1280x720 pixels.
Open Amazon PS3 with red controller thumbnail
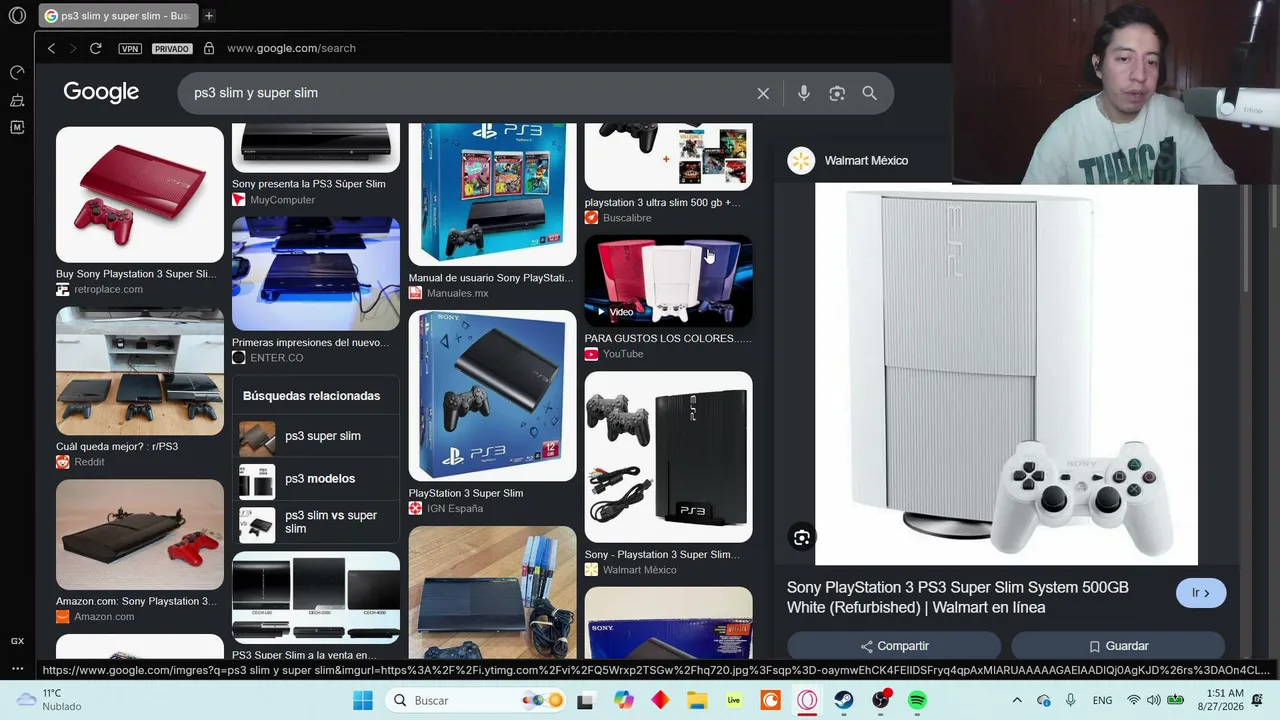pos(140,535)
